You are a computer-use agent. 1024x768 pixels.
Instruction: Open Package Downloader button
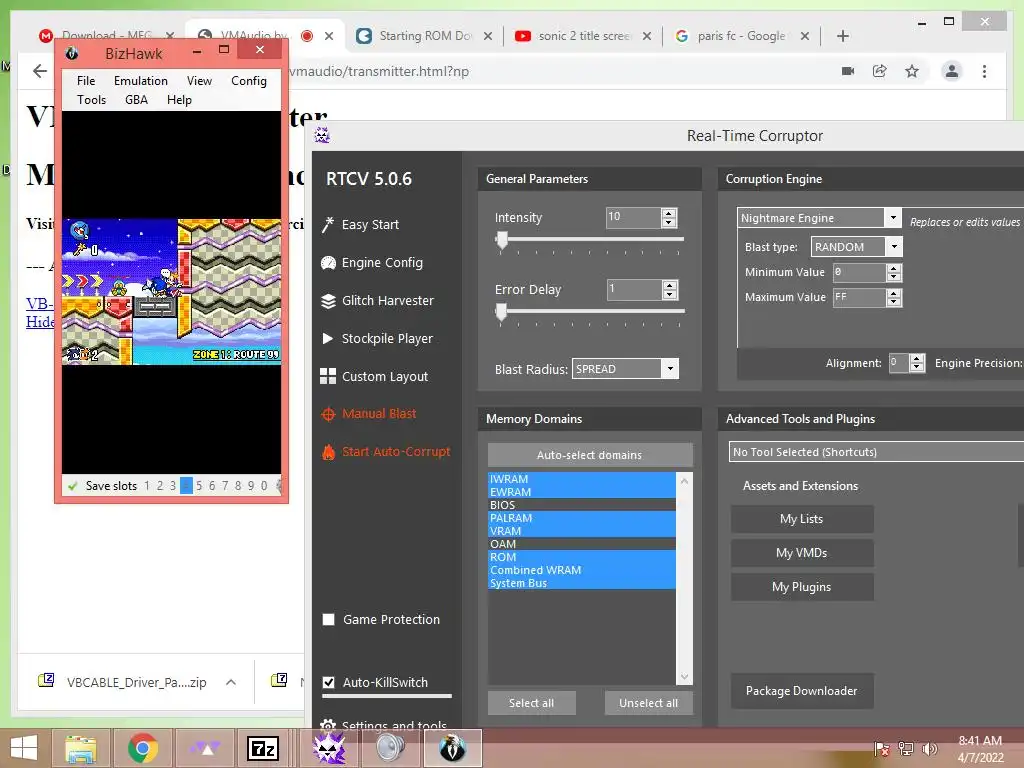pos(801,690)
